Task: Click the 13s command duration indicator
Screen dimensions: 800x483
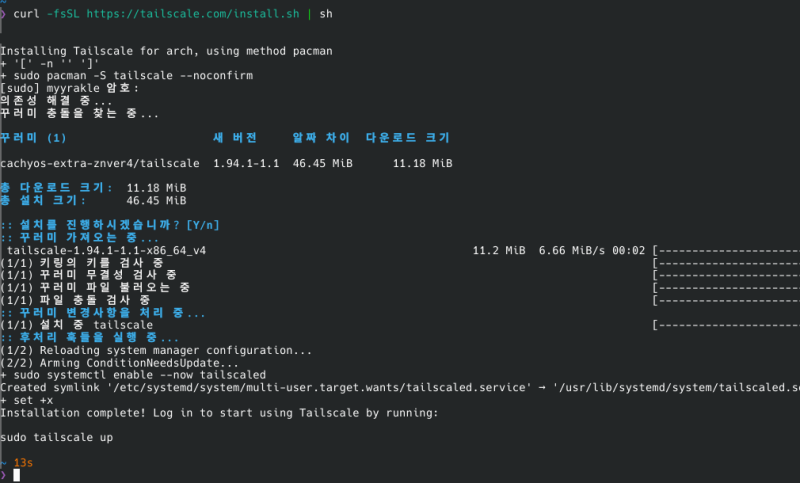Action: 23,462
